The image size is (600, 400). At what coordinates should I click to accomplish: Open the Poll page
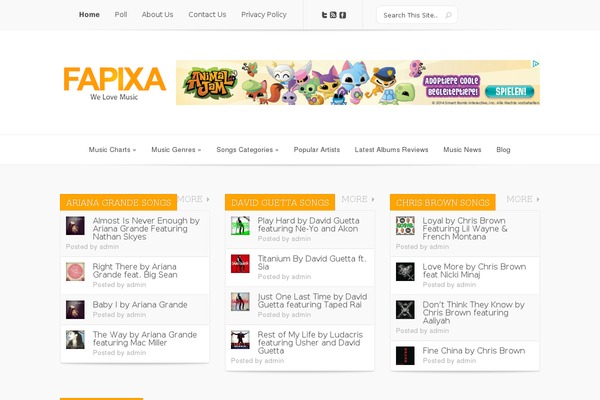click(121, 15)
